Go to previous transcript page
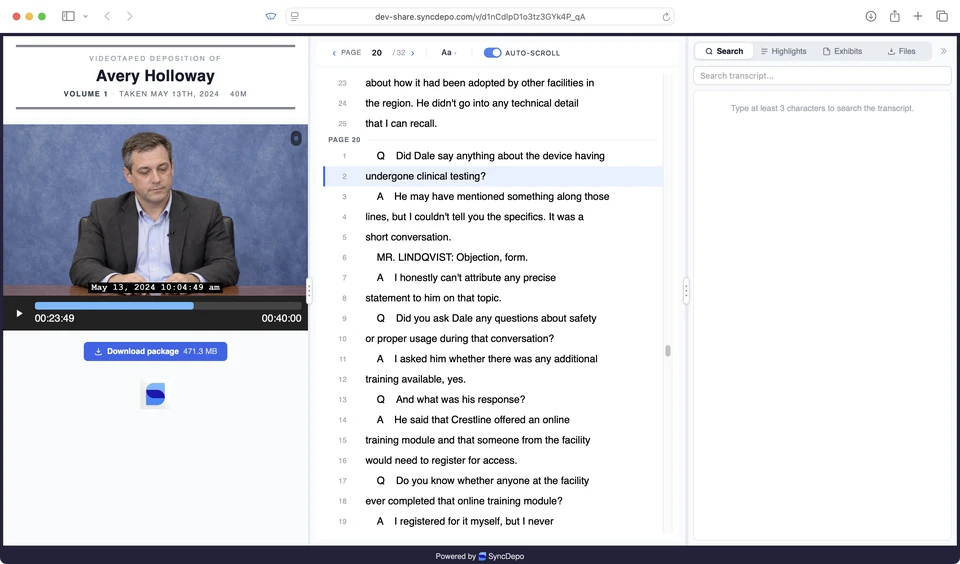The width and height of the screenshot is (960, 564). (334, 53)
